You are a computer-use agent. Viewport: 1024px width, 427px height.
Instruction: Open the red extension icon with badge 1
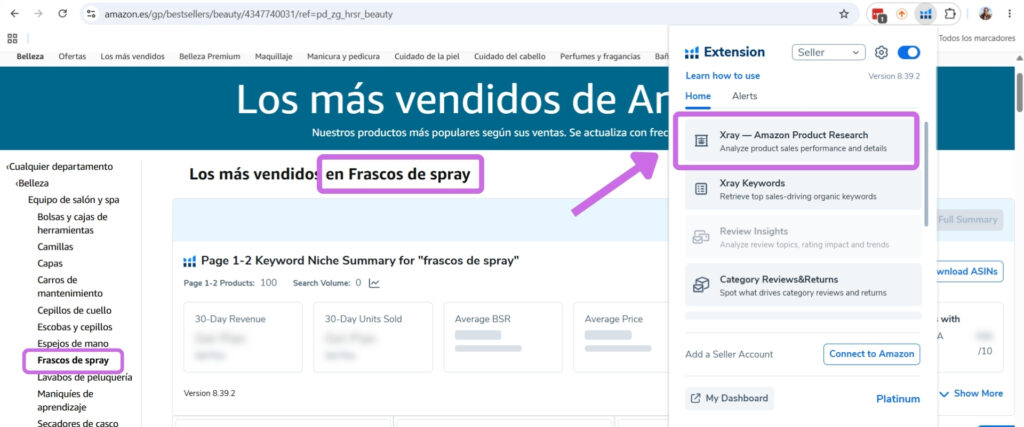click(x=879, y=14)
